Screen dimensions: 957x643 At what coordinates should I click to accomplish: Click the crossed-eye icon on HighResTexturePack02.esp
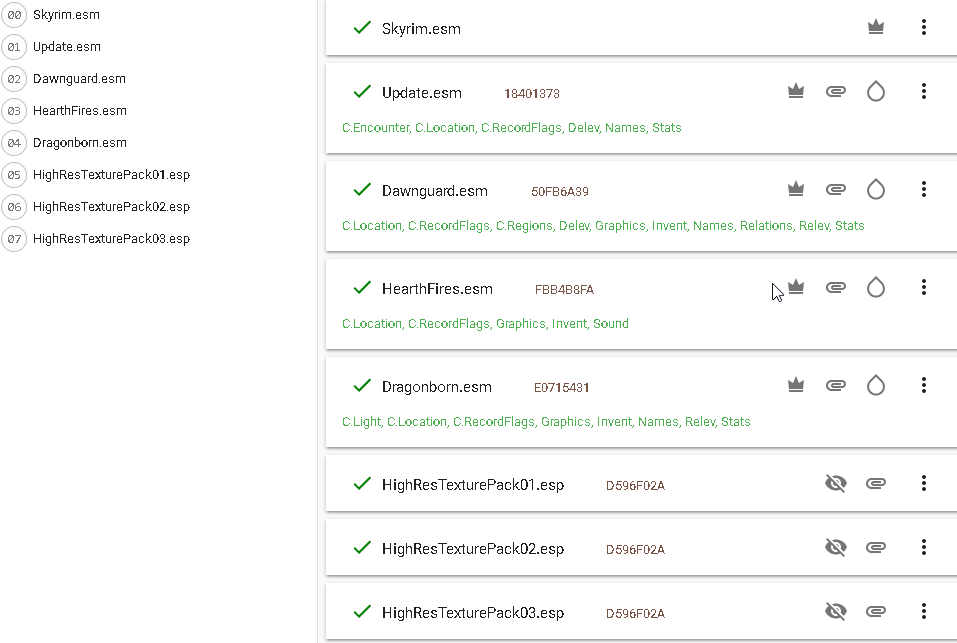pos(836,547)
